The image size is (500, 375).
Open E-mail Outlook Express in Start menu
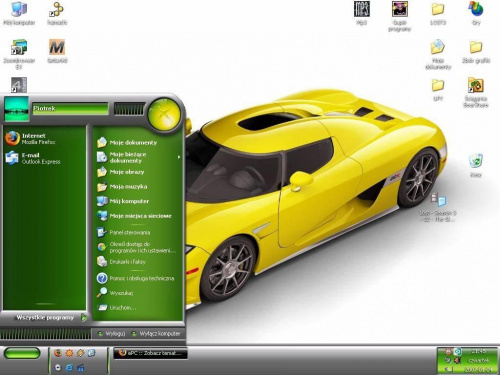point(45,158)
